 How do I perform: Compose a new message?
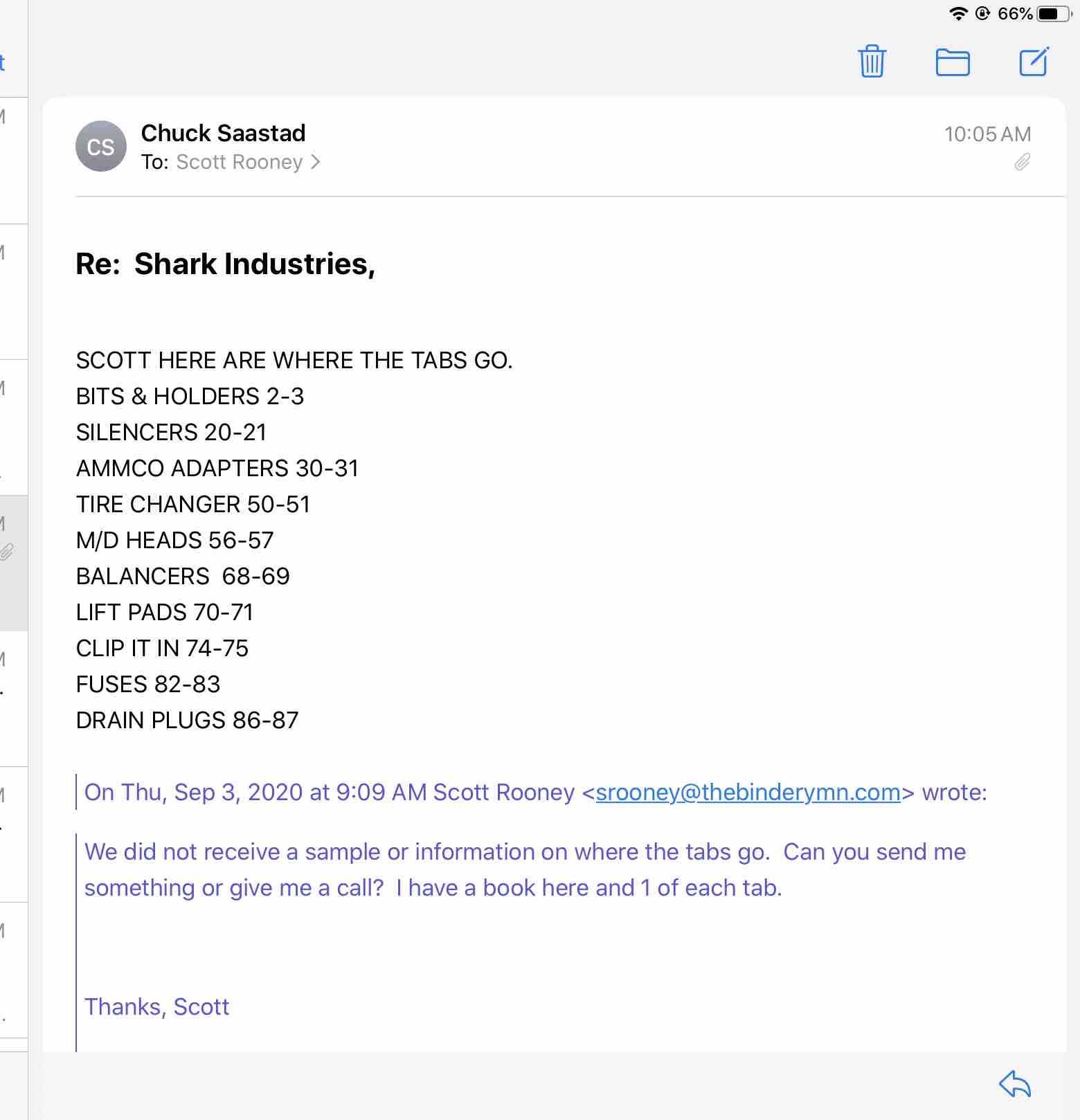(1034, 62)
